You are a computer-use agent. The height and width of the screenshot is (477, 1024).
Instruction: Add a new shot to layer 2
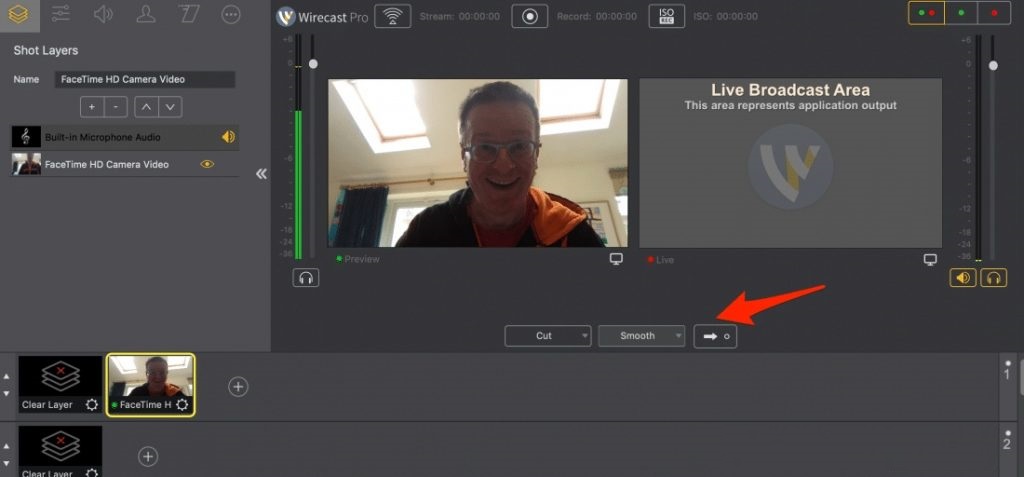[148, 456]
